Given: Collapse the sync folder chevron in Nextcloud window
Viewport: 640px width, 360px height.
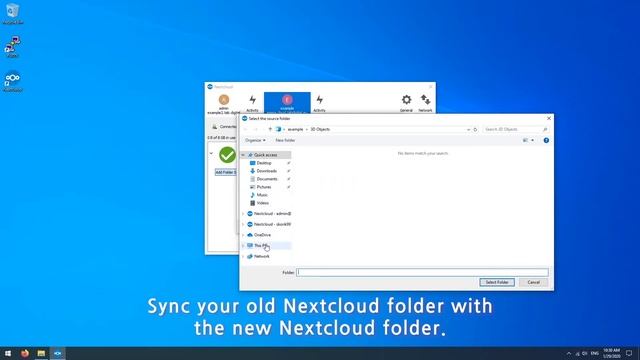Looking at the screenshot, I should (211, 153).
